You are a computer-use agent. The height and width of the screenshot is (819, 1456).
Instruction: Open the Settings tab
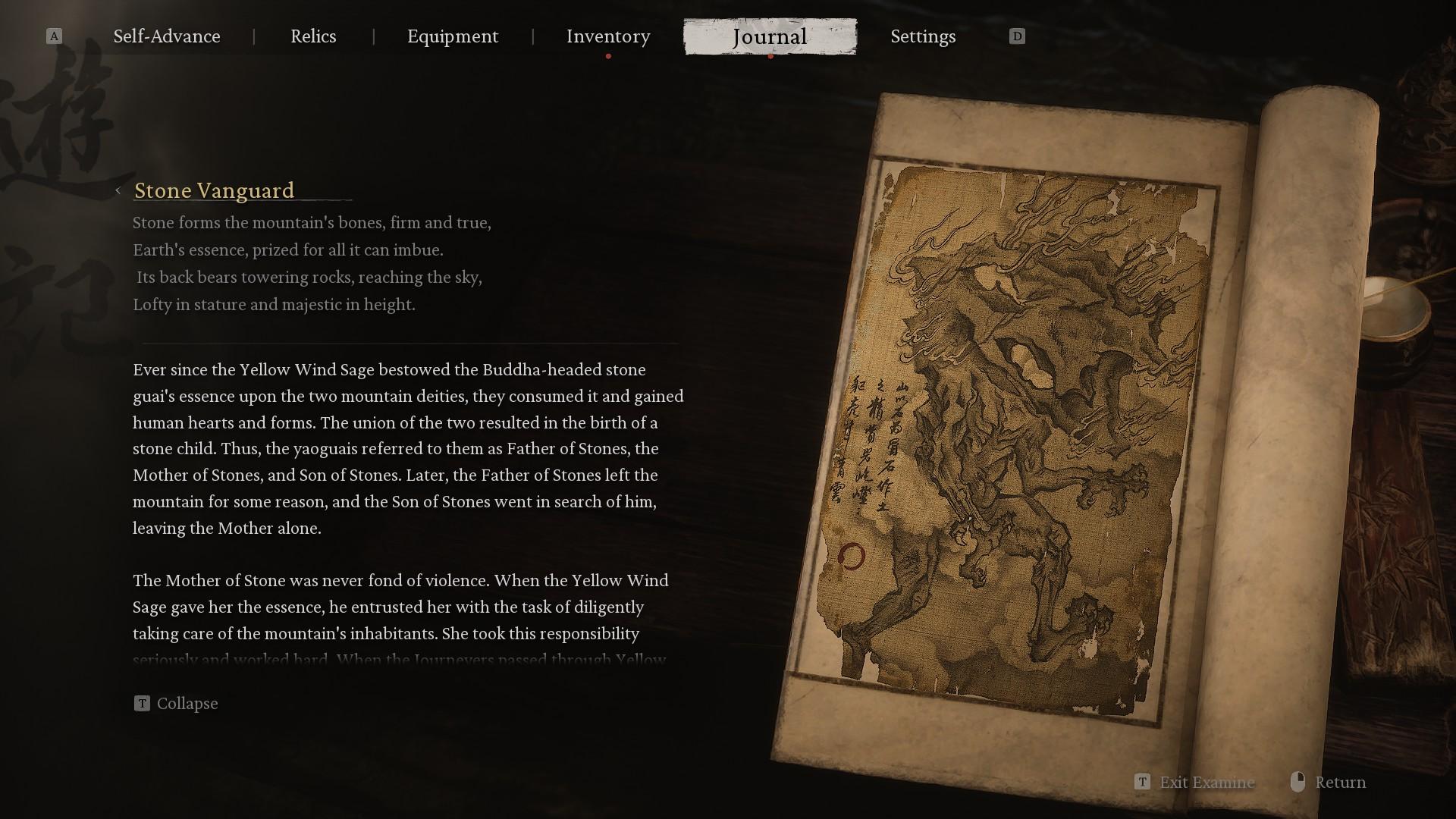click(923, 36)
